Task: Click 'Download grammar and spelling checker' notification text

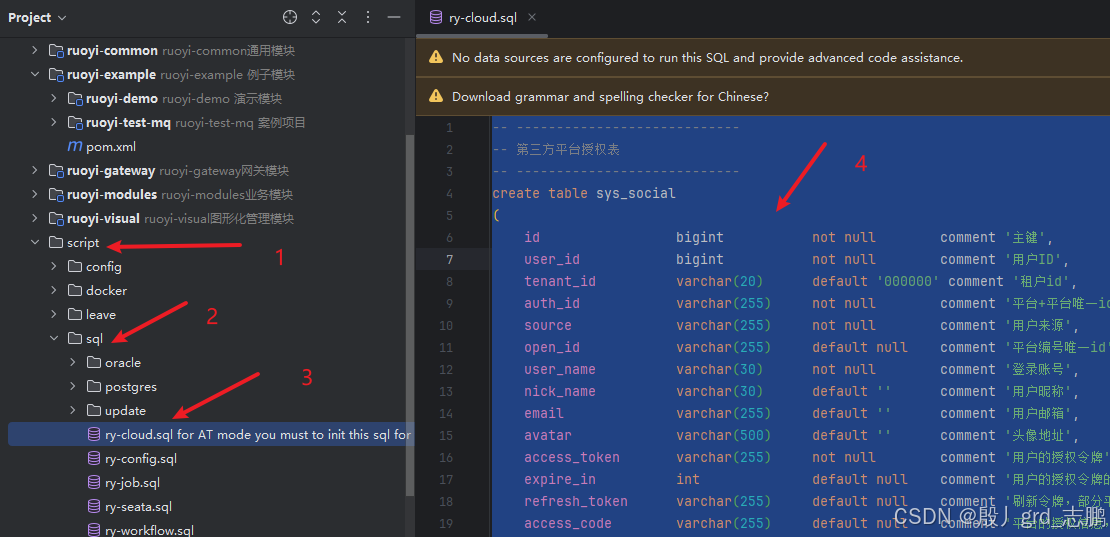Action: pos(610,97)
